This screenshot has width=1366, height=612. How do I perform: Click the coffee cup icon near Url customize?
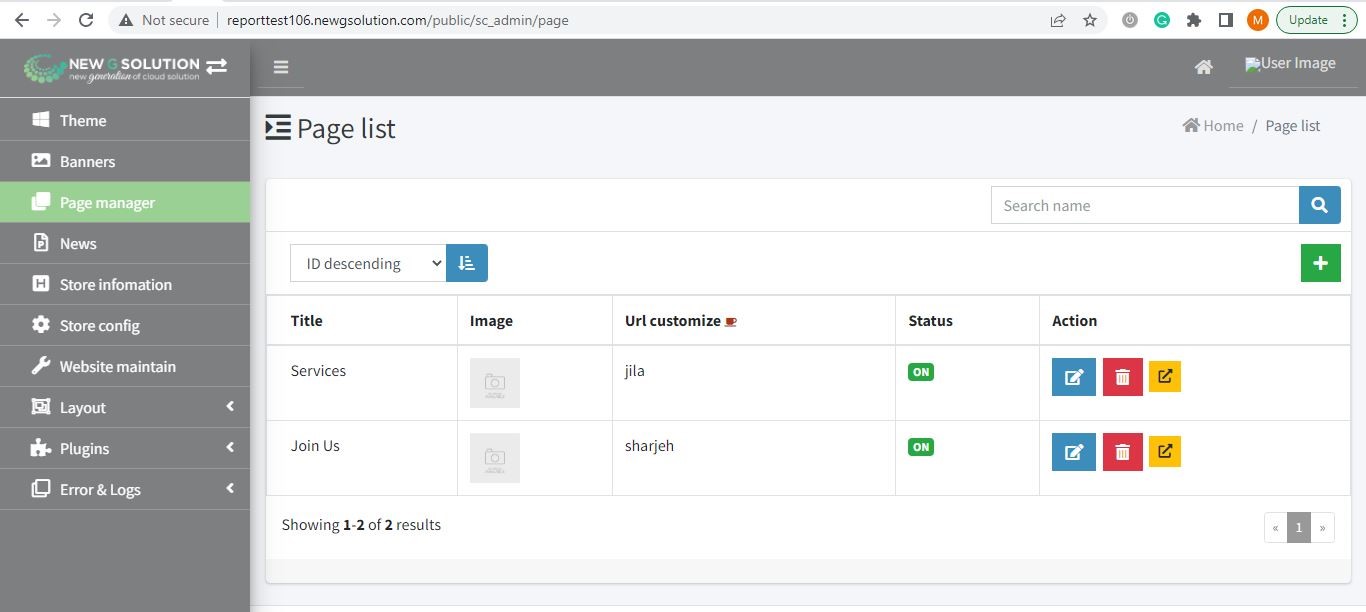tap(731, 322)
